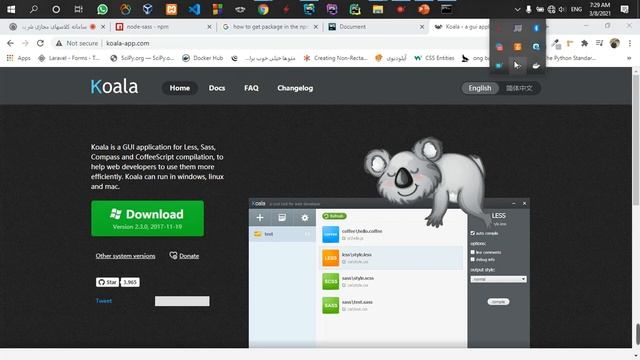
Task: Switch site language to English
Action: (480, 88)
